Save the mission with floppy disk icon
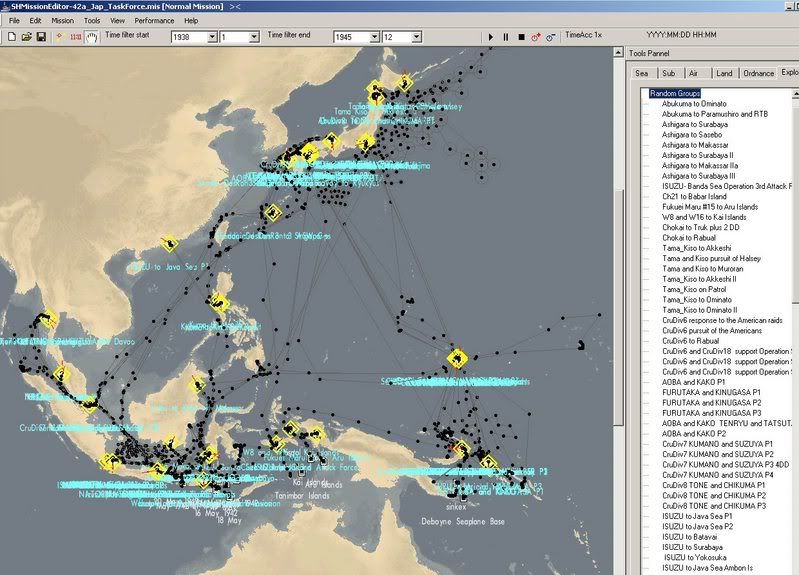 click(41, 37)
